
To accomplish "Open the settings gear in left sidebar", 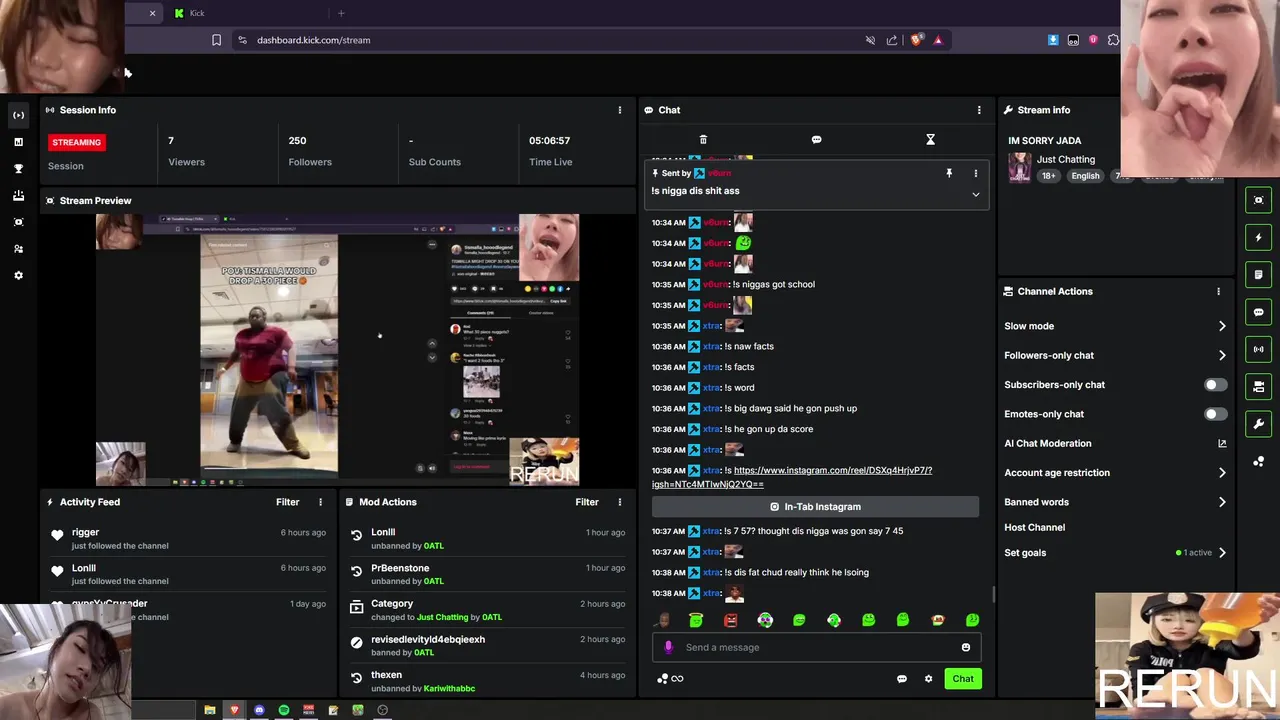I will coord(18,275).
